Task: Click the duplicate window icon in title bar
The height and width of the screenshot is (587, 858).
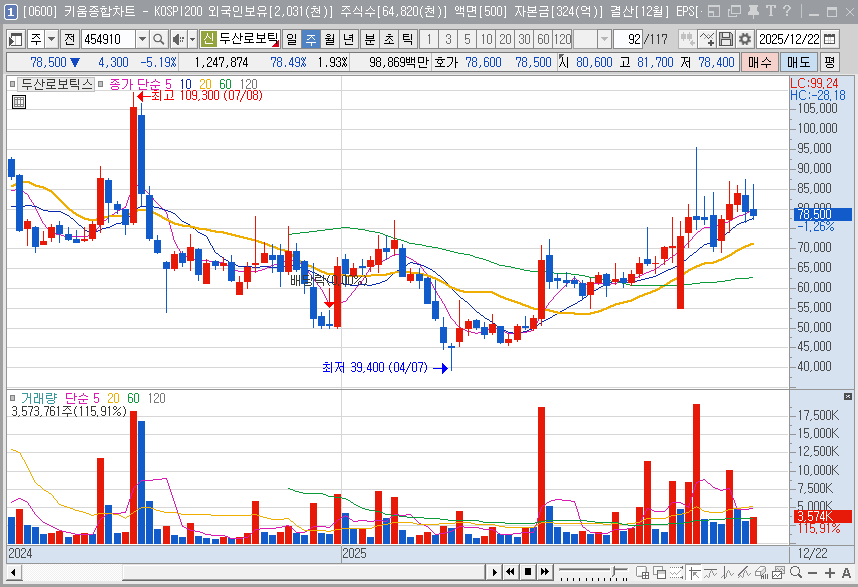Action: [734, 11]
